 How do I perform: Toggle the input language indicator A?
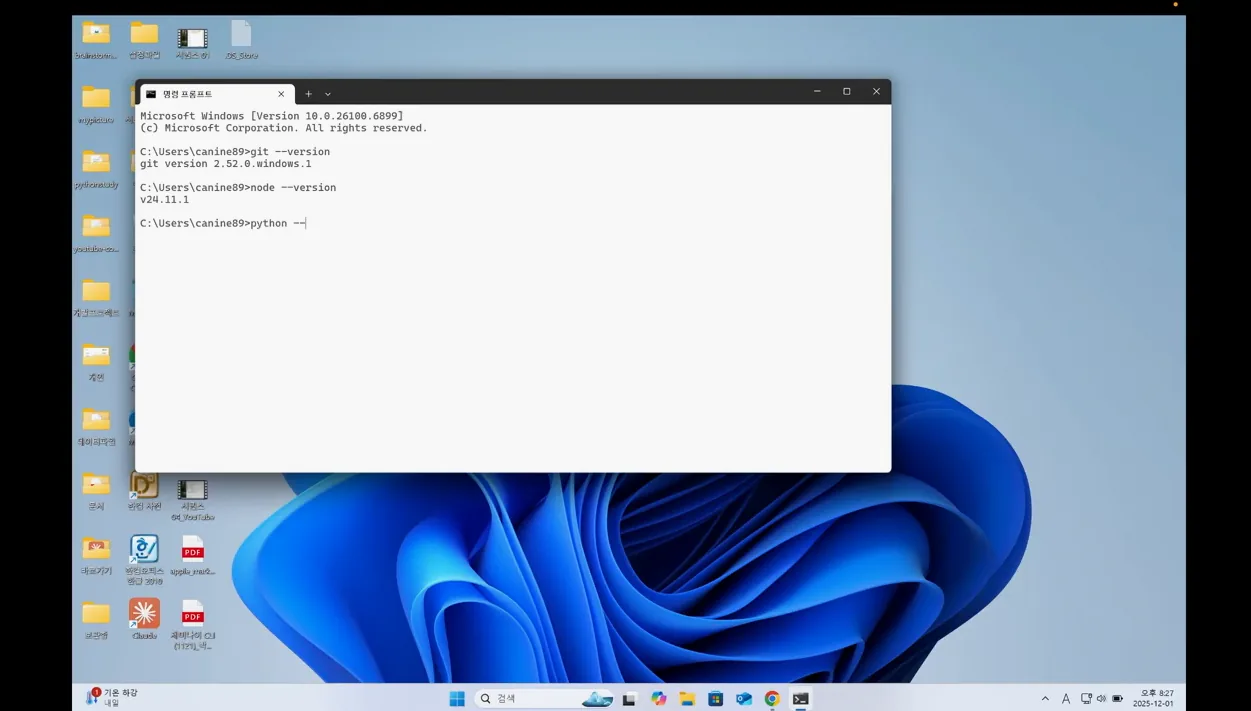point(1066,699)
